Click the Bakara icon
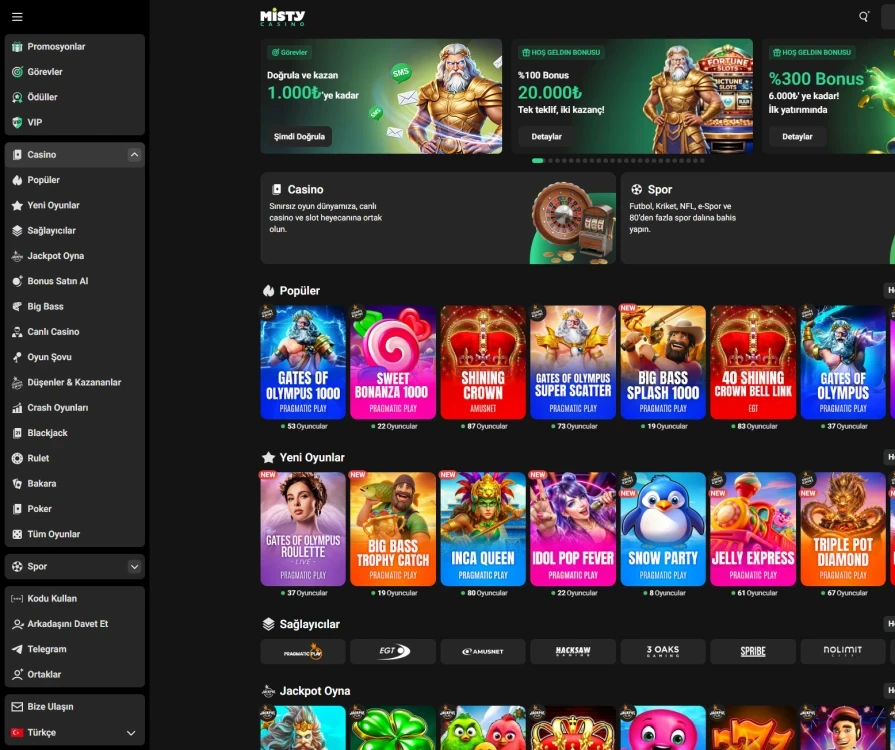 click(x=17, y=484)
